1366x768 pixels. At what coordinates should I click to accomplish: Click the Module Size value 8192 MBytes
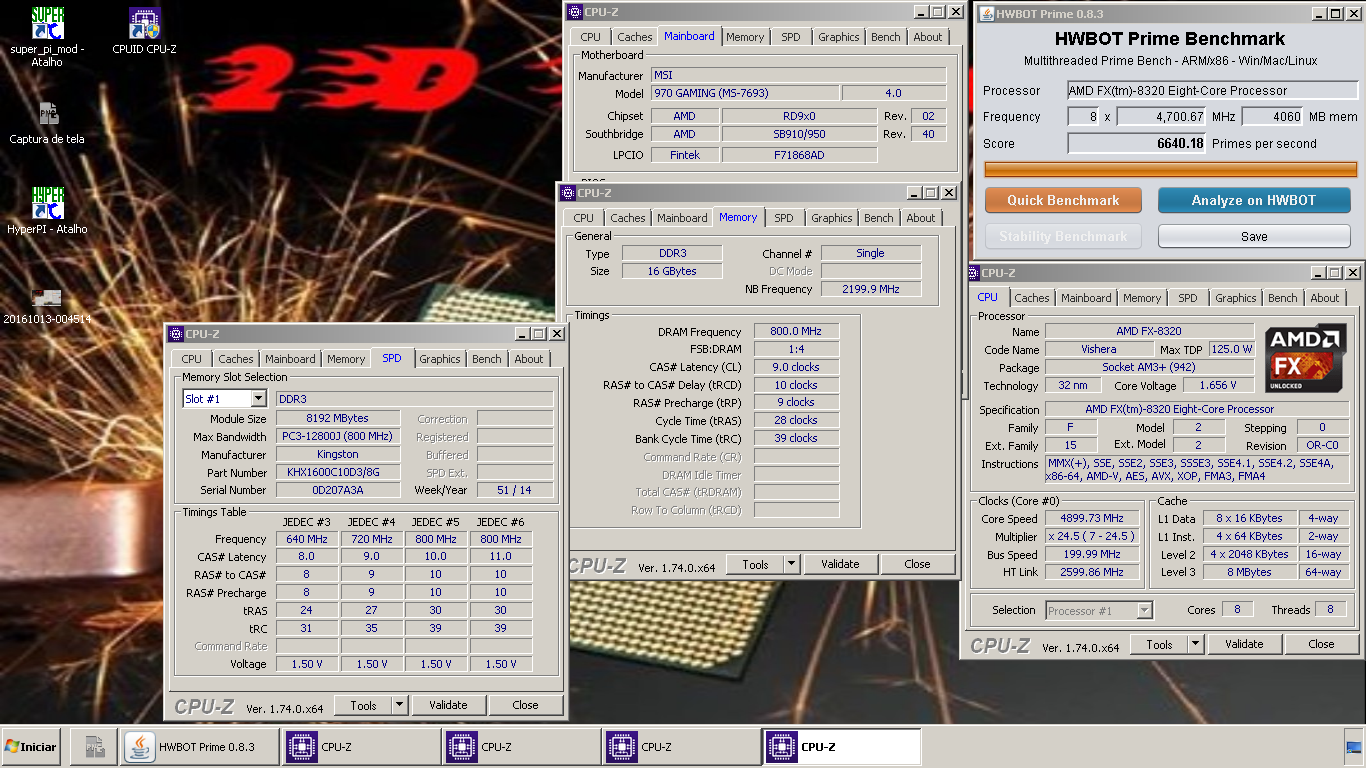[338, 418]
